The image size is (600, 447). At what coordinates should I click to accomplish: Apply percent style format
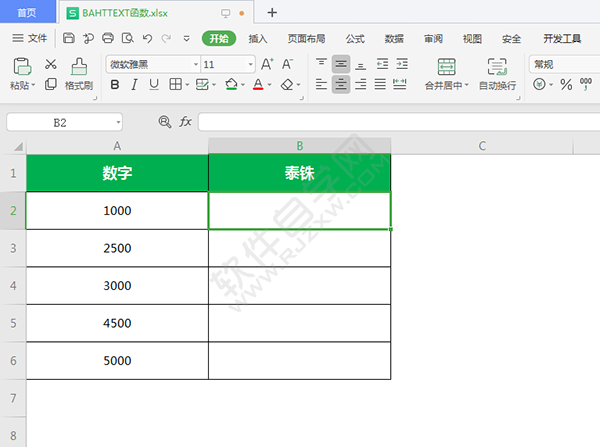point(566,84)
